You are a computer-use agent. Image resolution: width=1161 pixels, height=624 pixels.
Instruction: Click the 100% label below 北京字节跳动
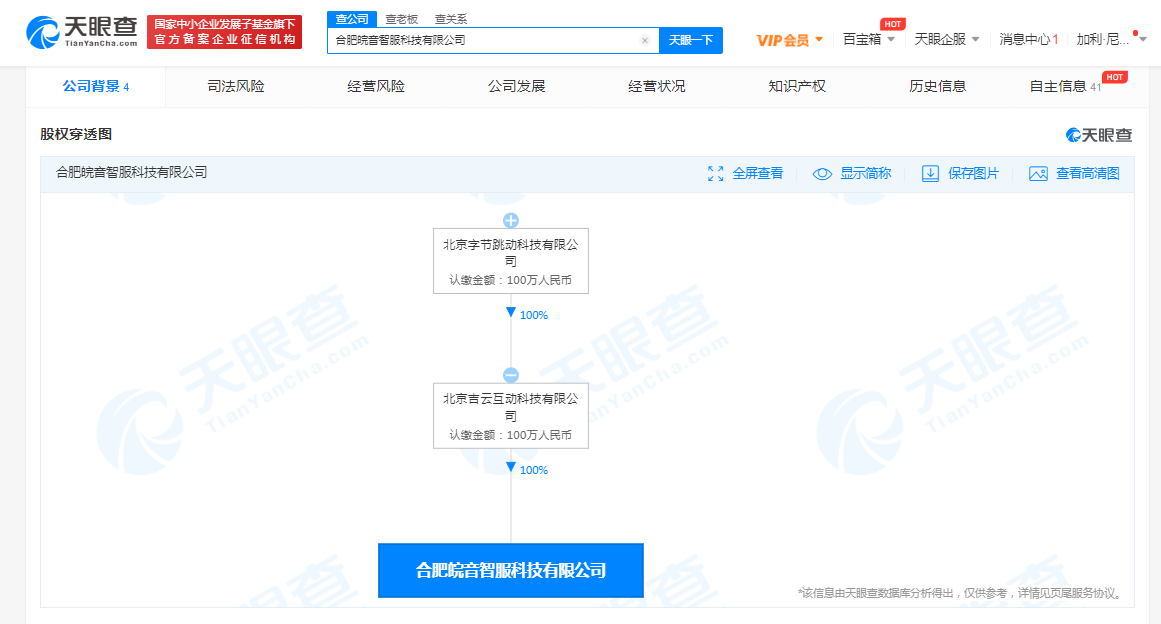pos(534,315)
